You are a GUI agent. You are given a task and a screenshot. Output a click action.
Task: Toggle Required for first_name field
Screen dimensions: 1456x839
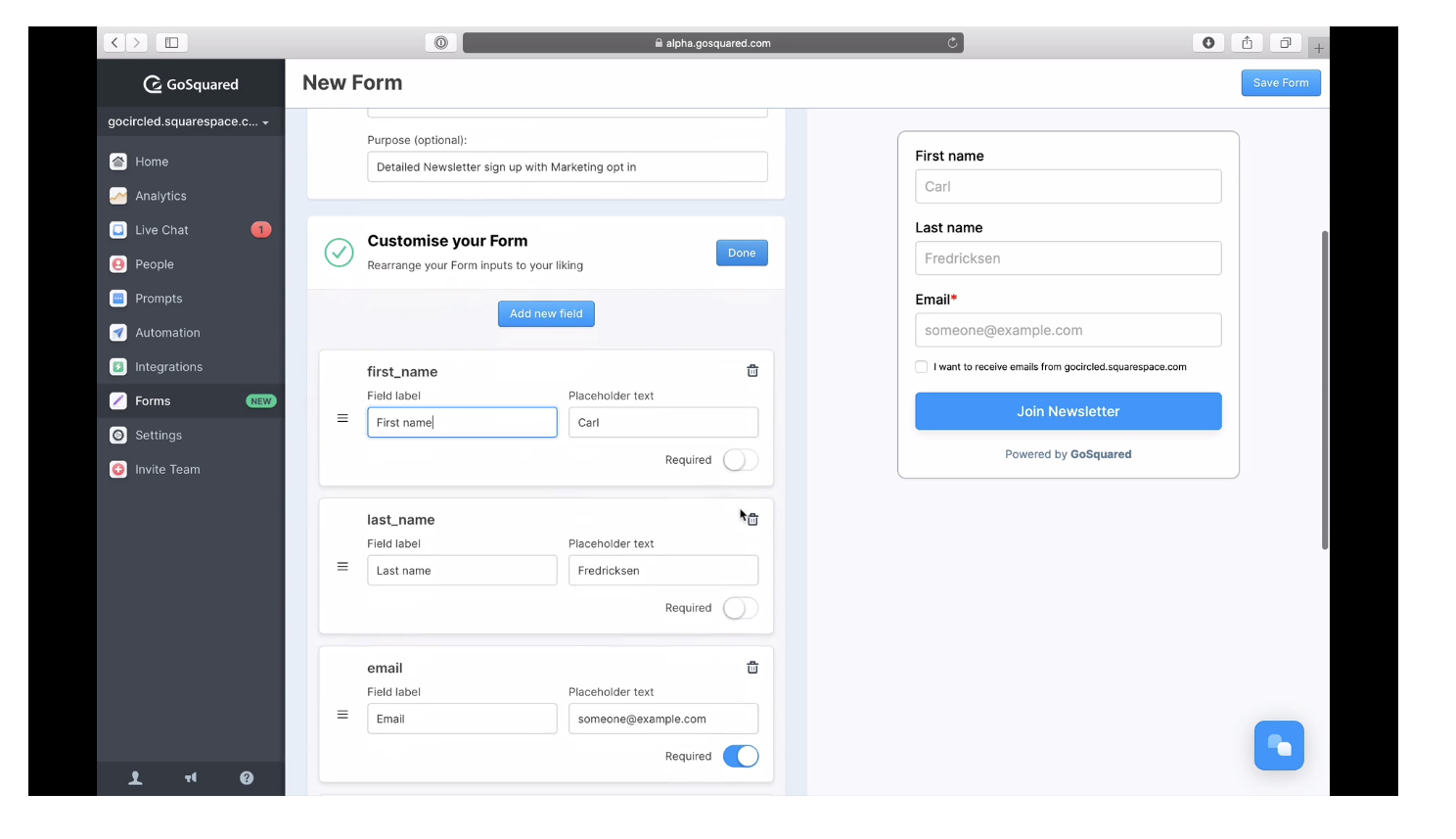(741, 460)
